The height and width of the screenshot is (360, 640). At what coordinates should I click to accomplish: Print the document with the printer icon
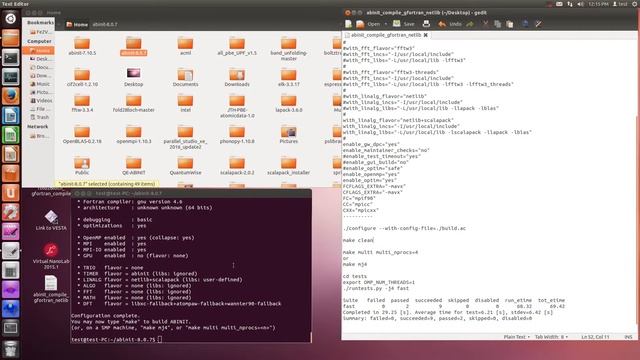click(426, 24)
